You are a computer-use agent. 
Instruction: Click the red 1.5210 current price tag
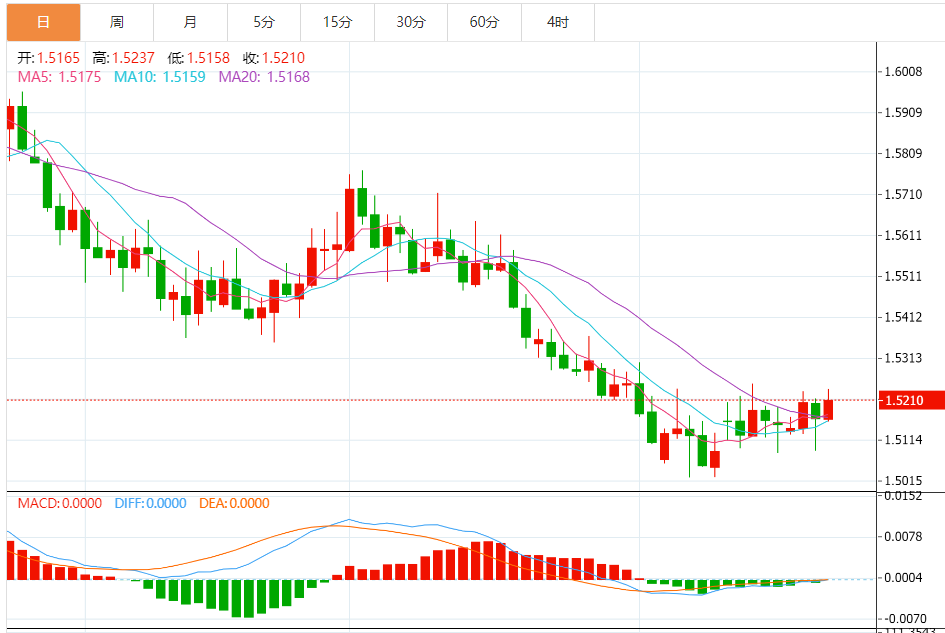(911, 400)
